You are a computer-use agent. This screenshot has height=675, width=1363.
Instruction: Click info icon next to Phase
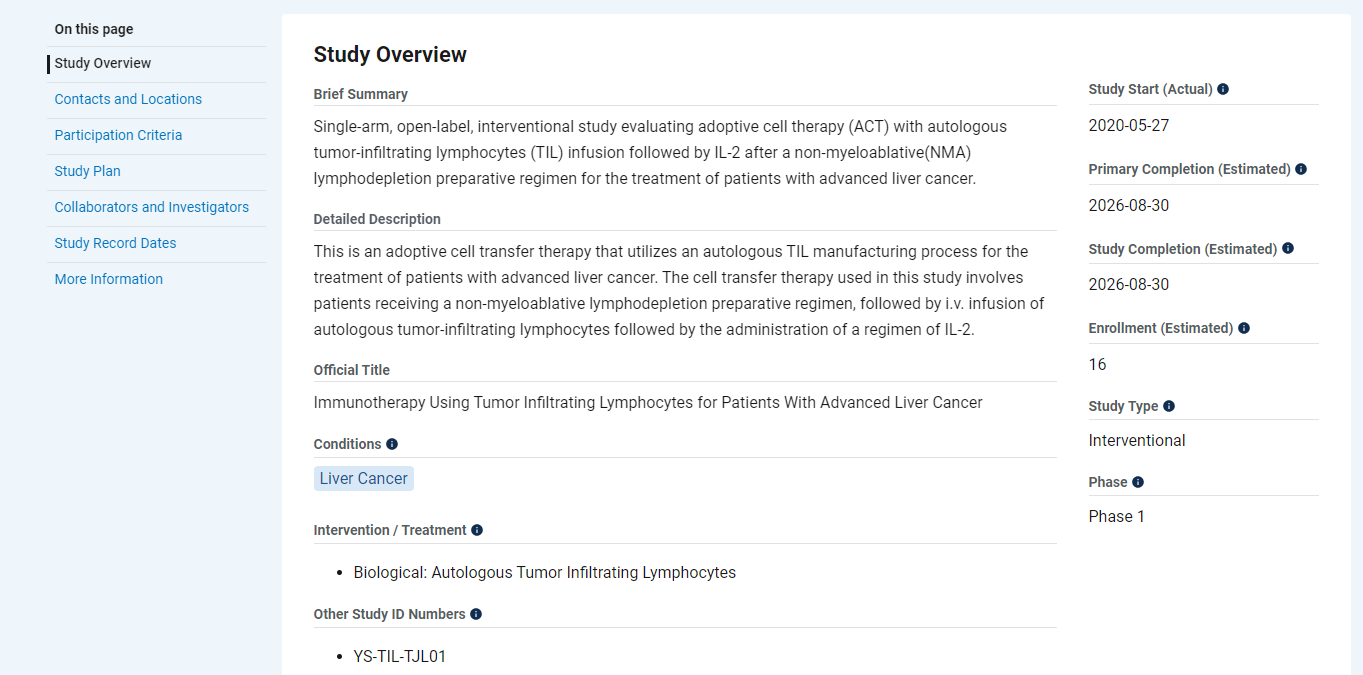point(1138,482)
